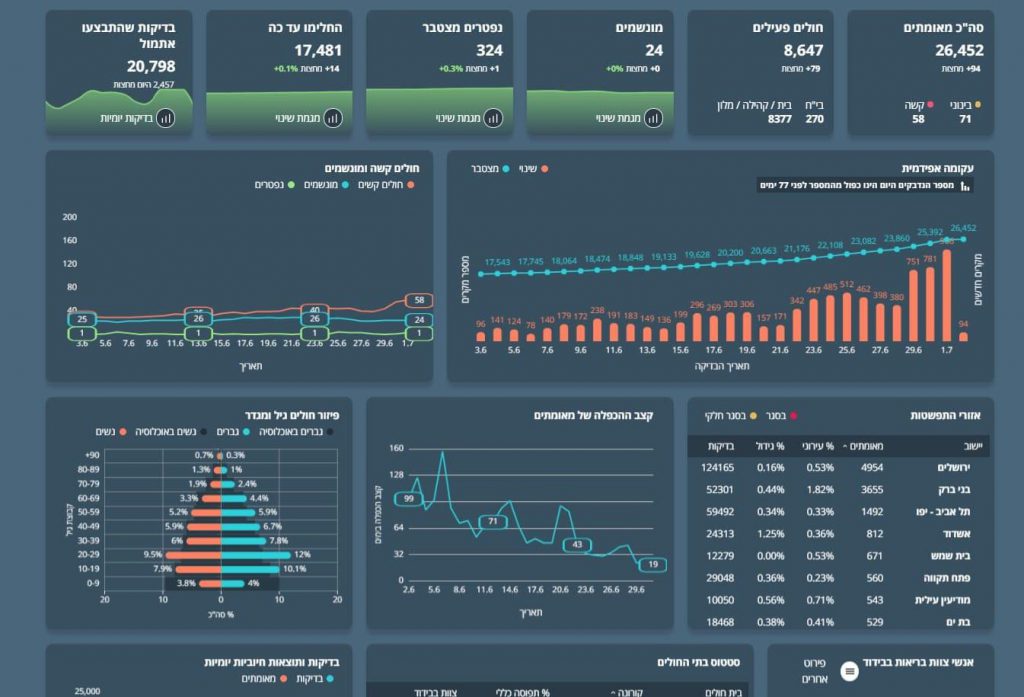Viewport: 1024px width, 697px height.
Task: Open trend chart icon on מונשמים card
Action: (x=653, y=118)
